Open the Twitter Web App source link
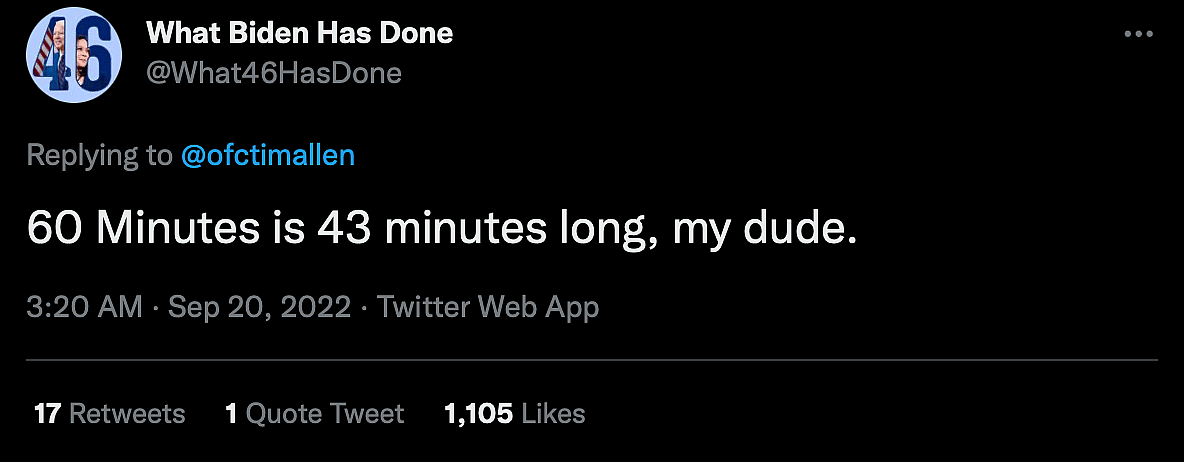The height and width of the screenshot is (462, 1184). point(488,306)
